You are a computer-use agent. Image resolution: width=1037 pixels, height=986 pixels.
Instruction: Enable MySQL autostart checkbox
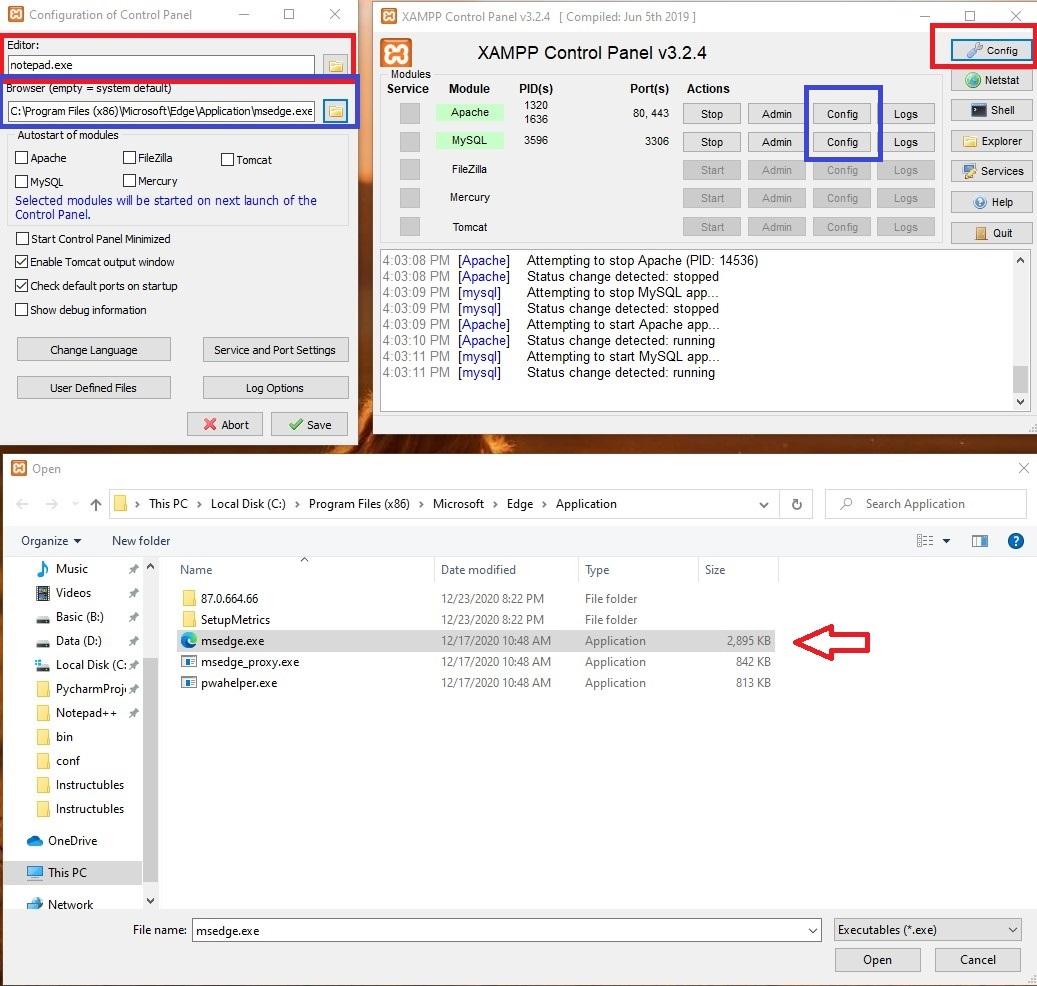pos(21,181)
